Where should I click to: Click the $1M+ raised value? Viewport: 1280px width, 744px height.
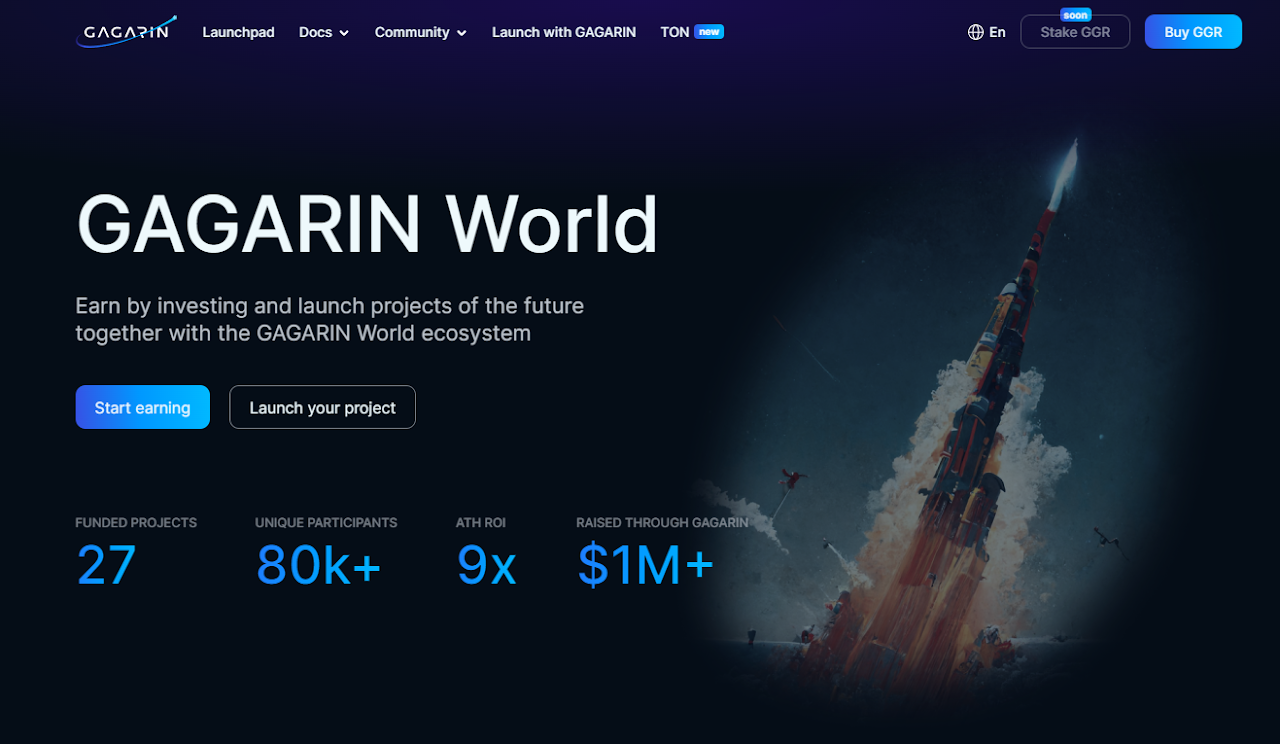click(646, 565)
